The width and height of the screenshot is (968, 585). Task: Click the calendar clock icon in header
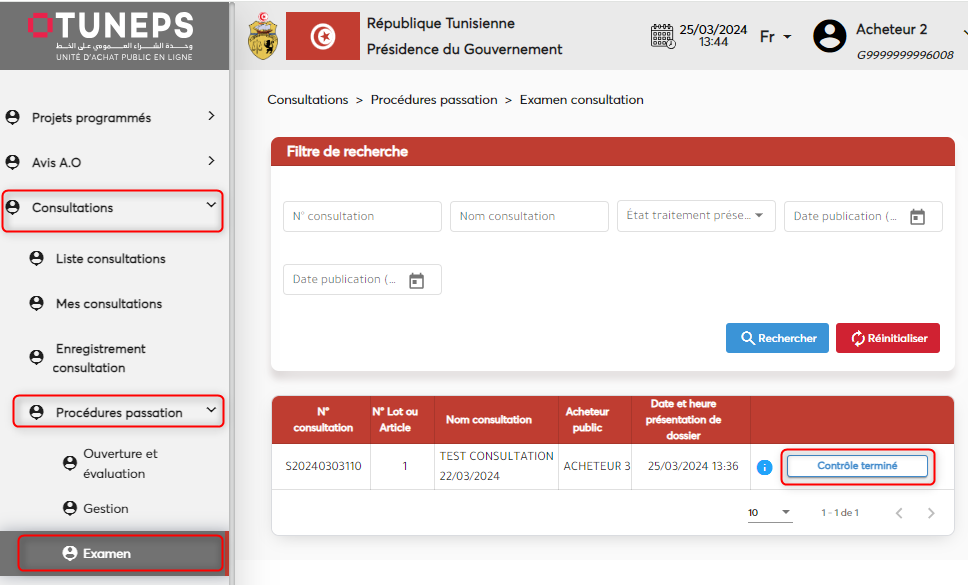[x=662, y=36]
